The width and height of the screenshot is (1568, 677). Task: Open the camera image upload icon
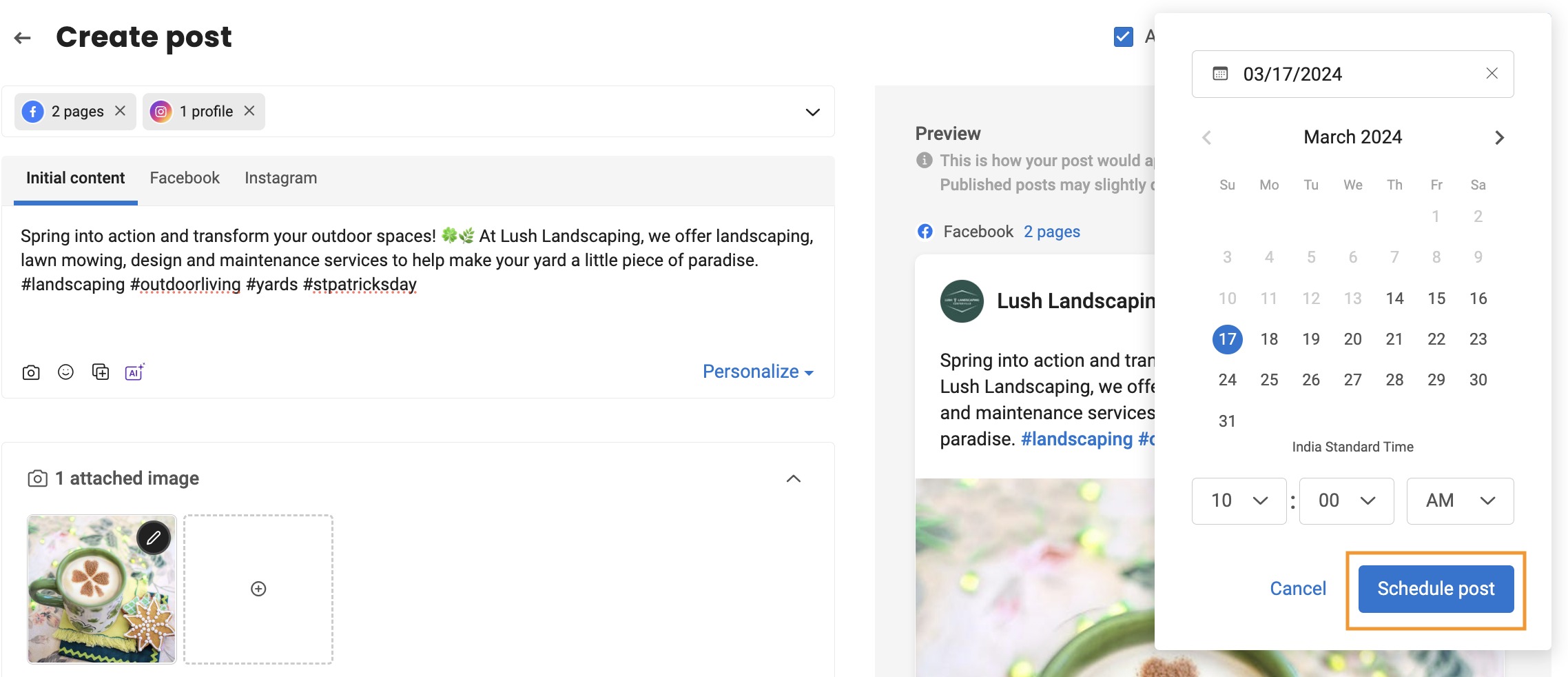(31, 372)
